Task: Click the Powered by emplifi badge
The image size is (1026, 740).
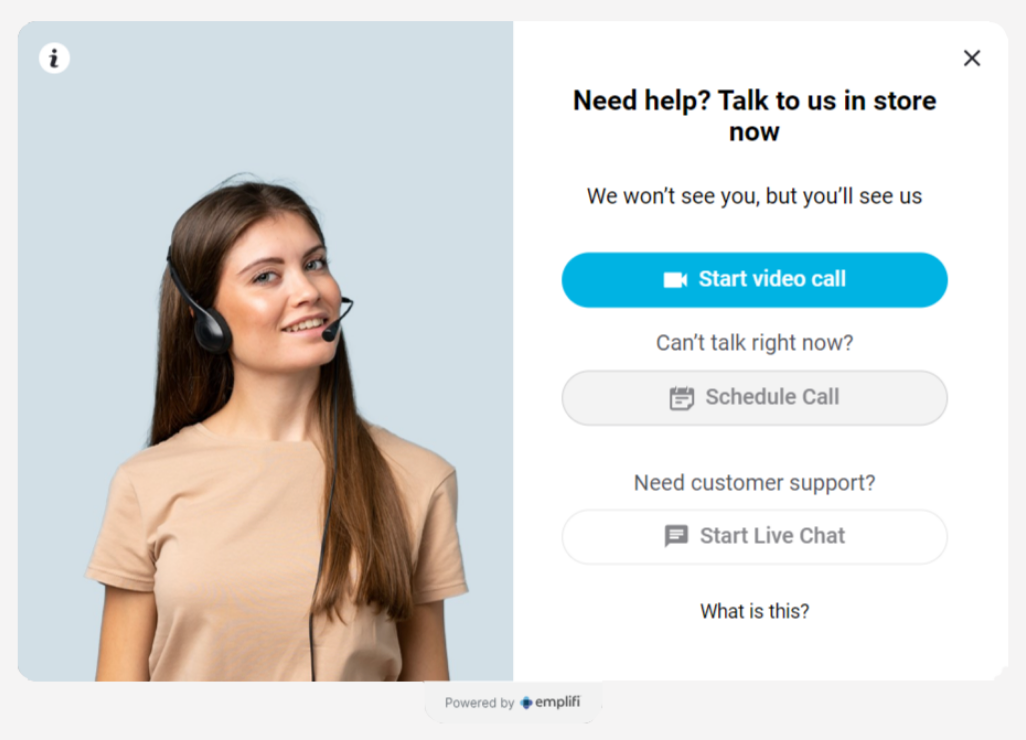Action: pos(512,703)
